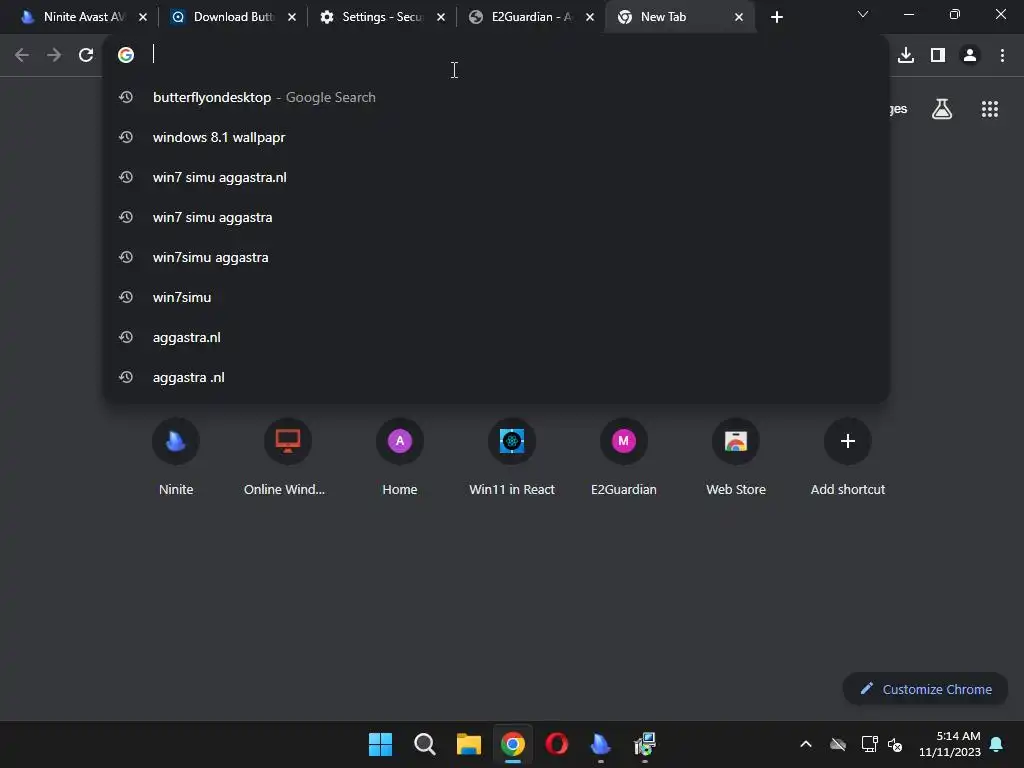Close the E2Guardian tab
1024x768 pixels.
coord(590,17)
